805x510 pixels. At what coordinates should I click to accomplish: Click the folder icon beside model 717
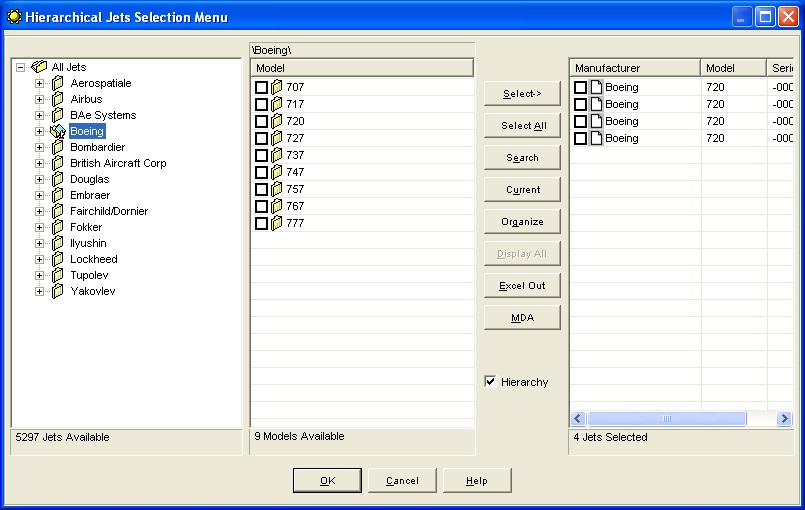point(277,104)
